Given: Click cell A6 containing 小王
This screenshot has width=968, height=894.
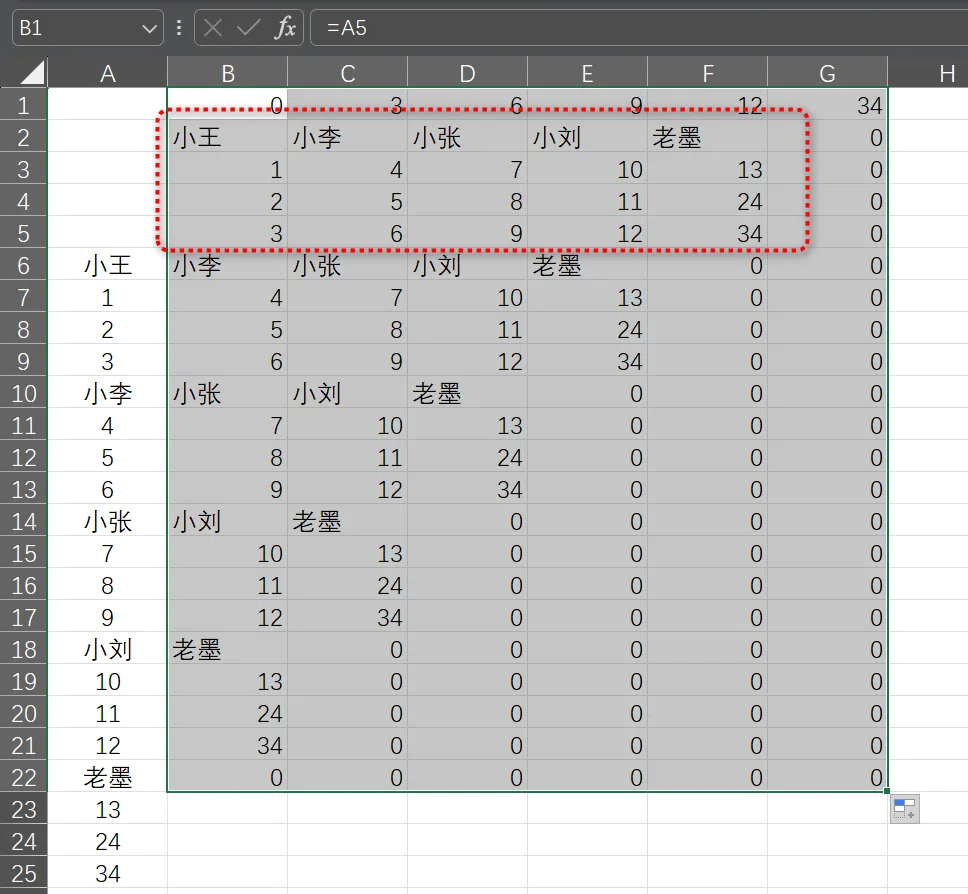Looking at the screenshot, I should pos(107,265).
